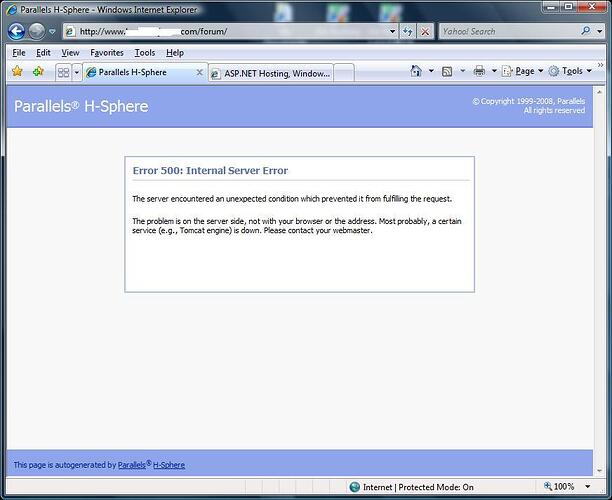
Task: Click the Parallels H-Sphere header title
Action: [x=81, y=106]
